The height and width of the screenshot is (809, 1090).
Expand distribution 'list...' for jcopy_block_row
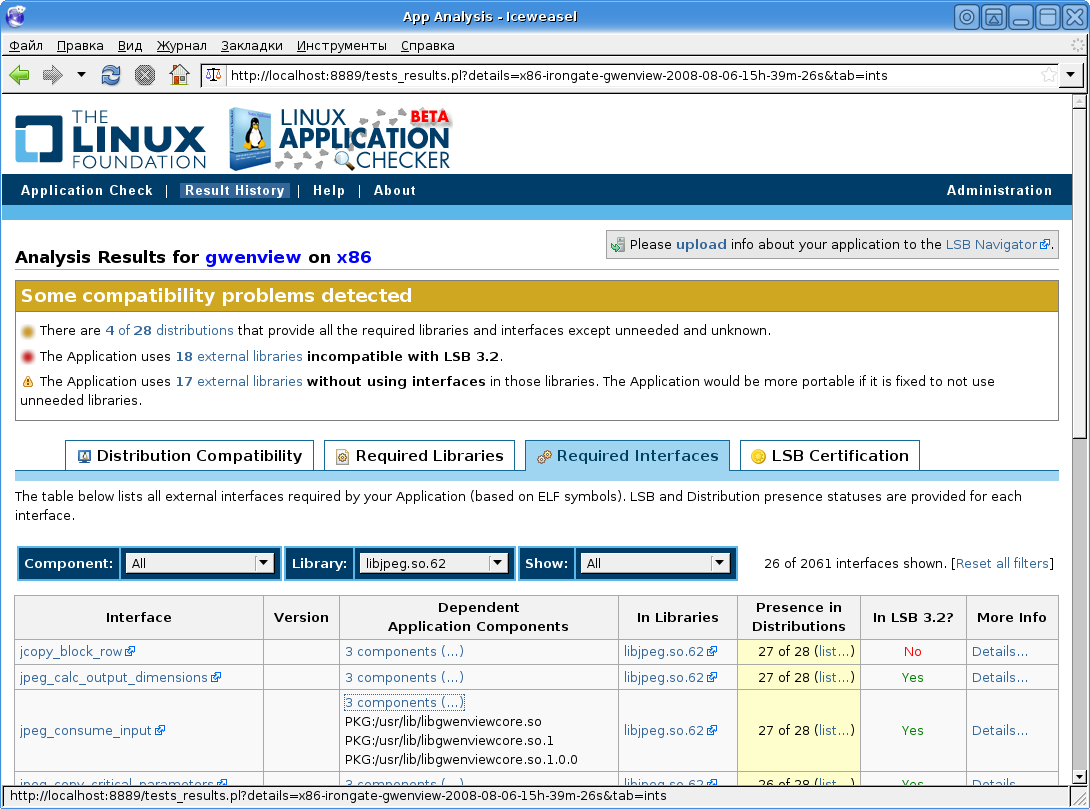click(x=833, y=652)
